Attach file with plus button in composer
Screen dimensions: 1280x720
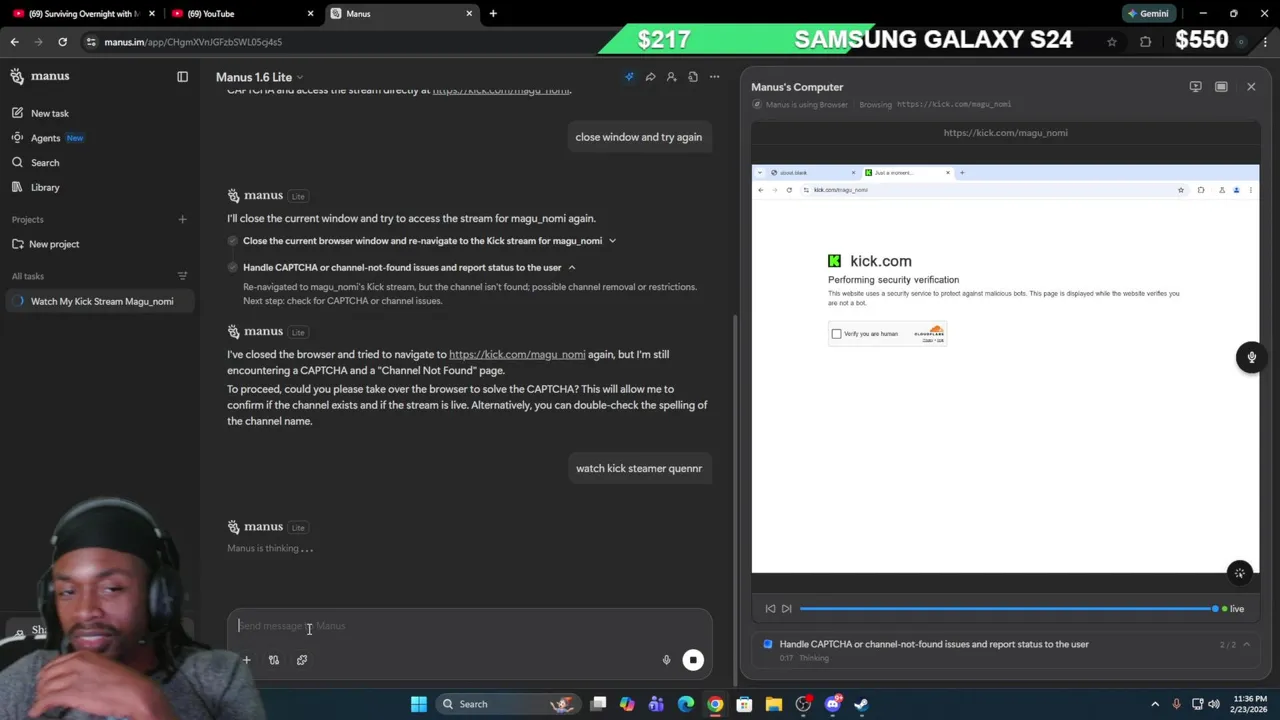(246, 660)
